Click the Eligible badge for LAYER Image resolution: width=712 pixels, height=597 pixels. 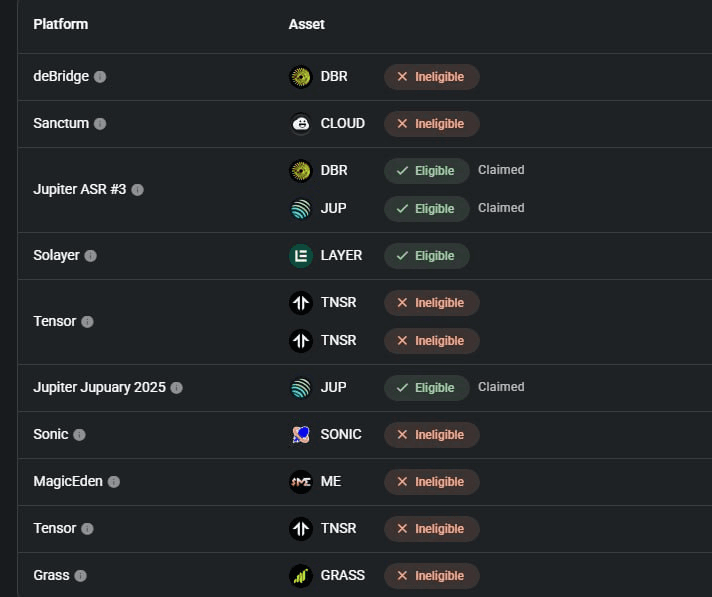click(x=426, y=256)
